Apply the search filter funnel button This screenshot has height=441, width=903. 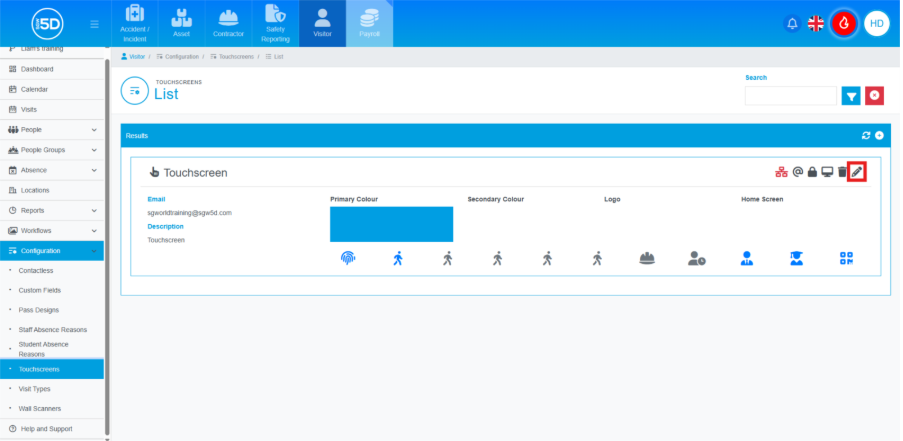[851, 96]
